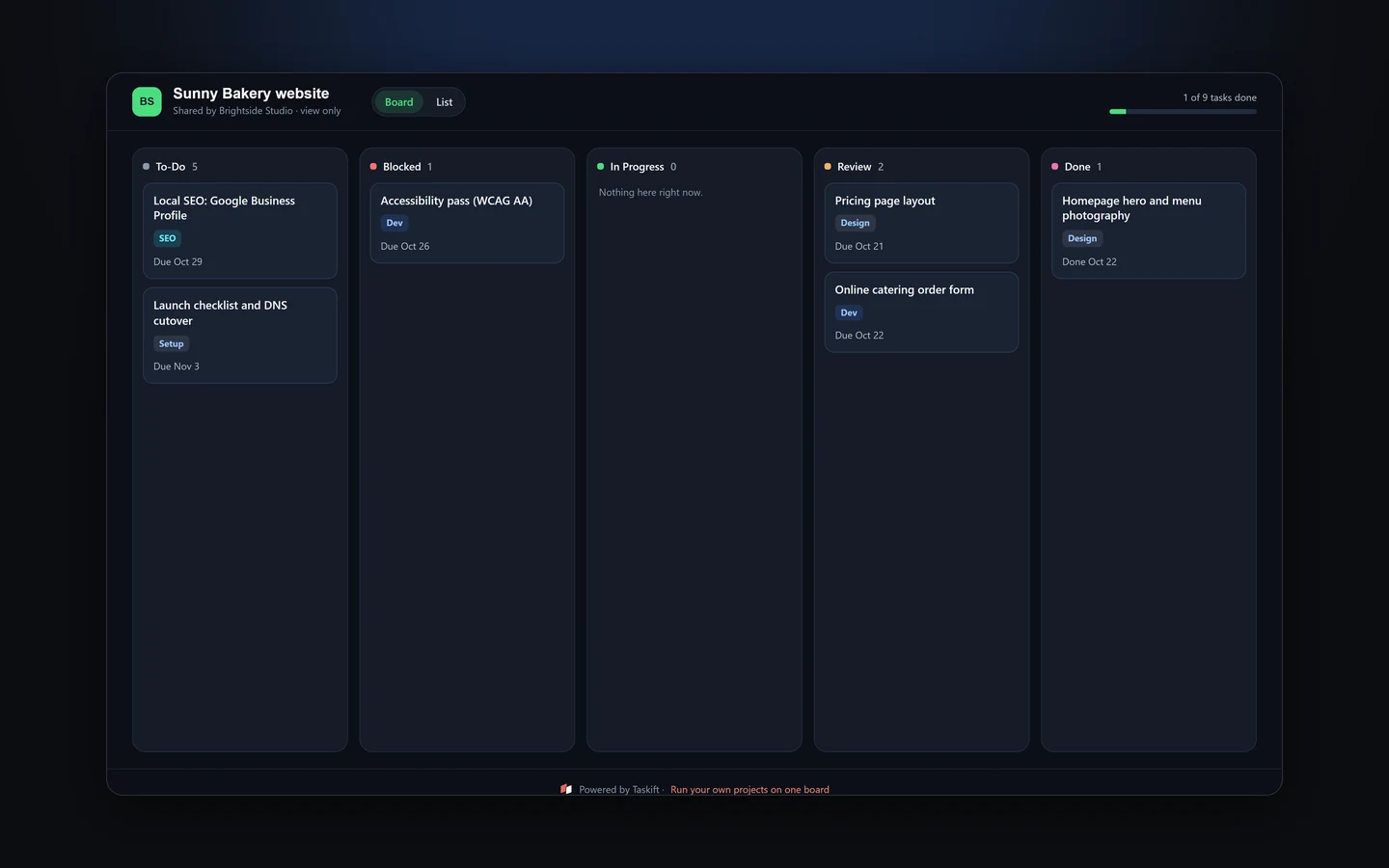Click 'Due Oct 22' on Online catering card

pyautogui.click(x=859, y=336)
